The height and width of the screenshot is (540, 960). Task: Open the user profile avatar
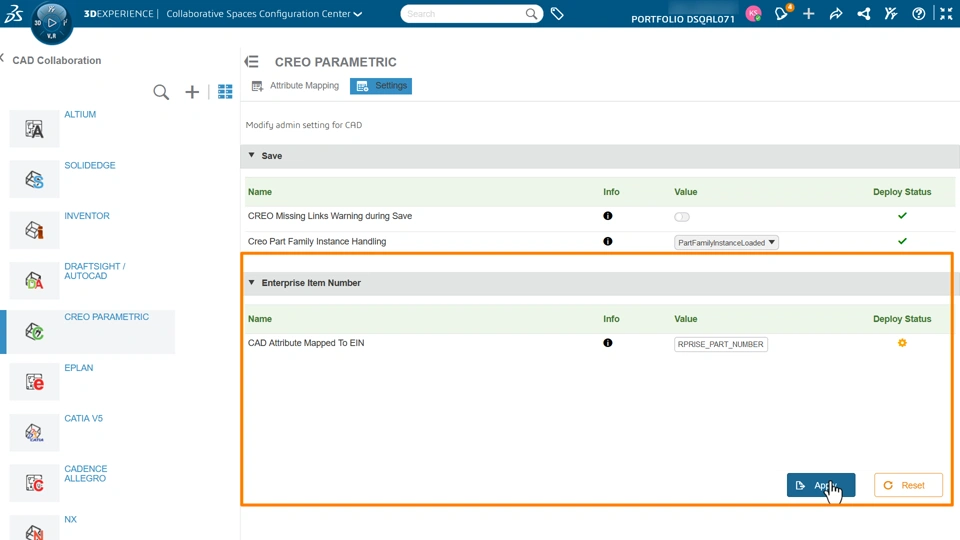click(754, 13)
